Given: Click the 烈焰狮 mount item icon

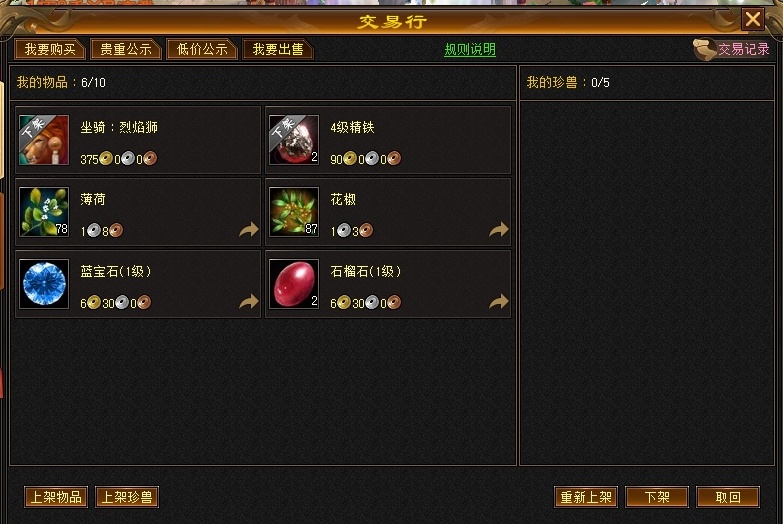Looking at the screenshot, I should click(44, 140).
